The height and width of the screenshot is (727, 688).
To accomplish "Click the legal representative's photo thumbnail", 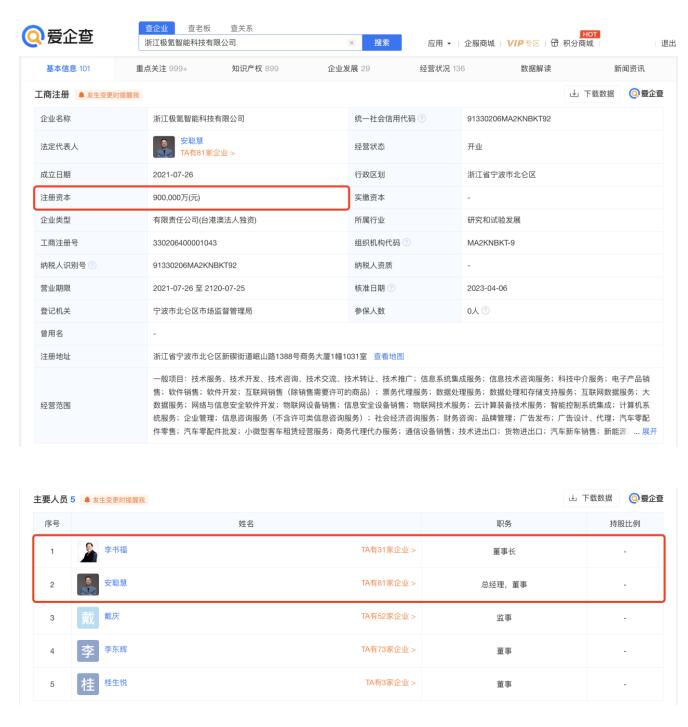I will click(164, 147).
